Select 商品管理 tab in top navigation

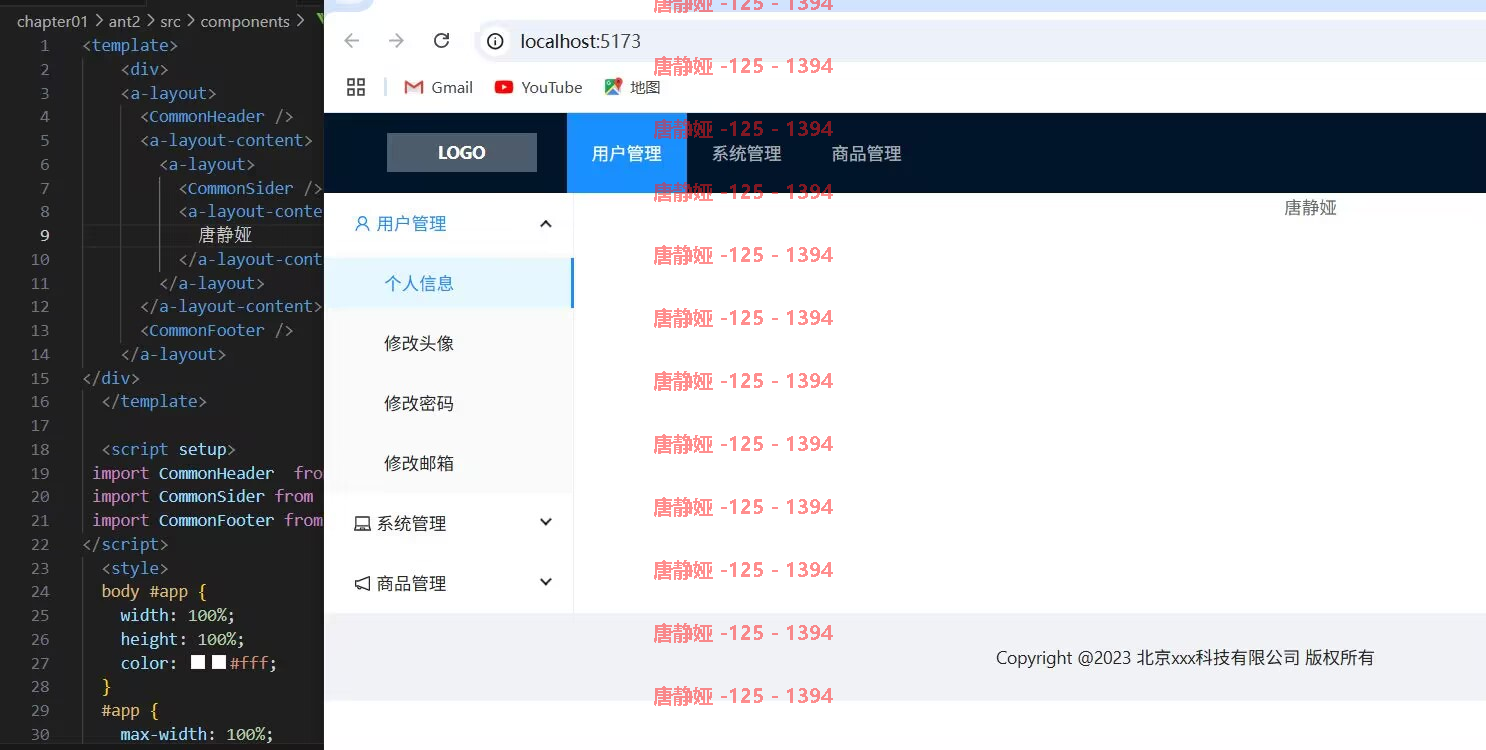click(867, 153)
